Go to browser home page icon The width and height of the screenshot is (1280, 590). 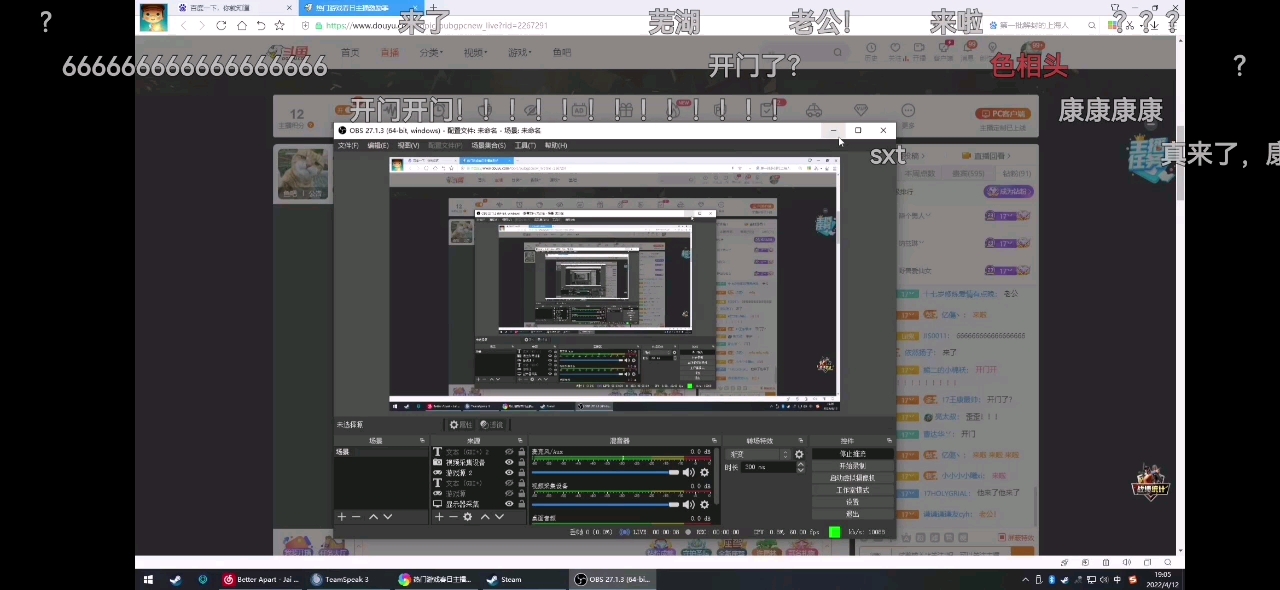click(241, 25)
